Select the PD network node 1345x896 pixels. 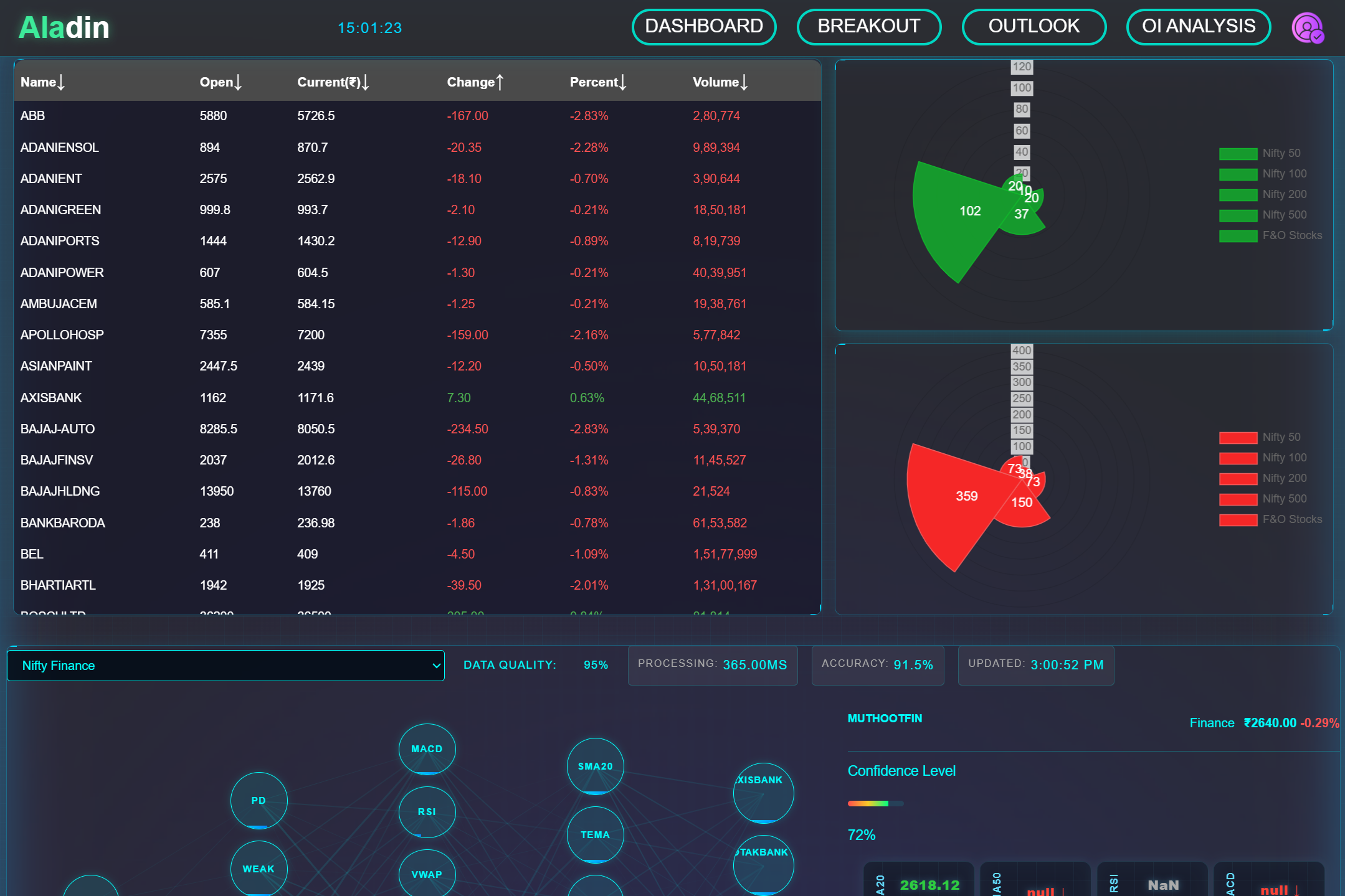(259, 801)
